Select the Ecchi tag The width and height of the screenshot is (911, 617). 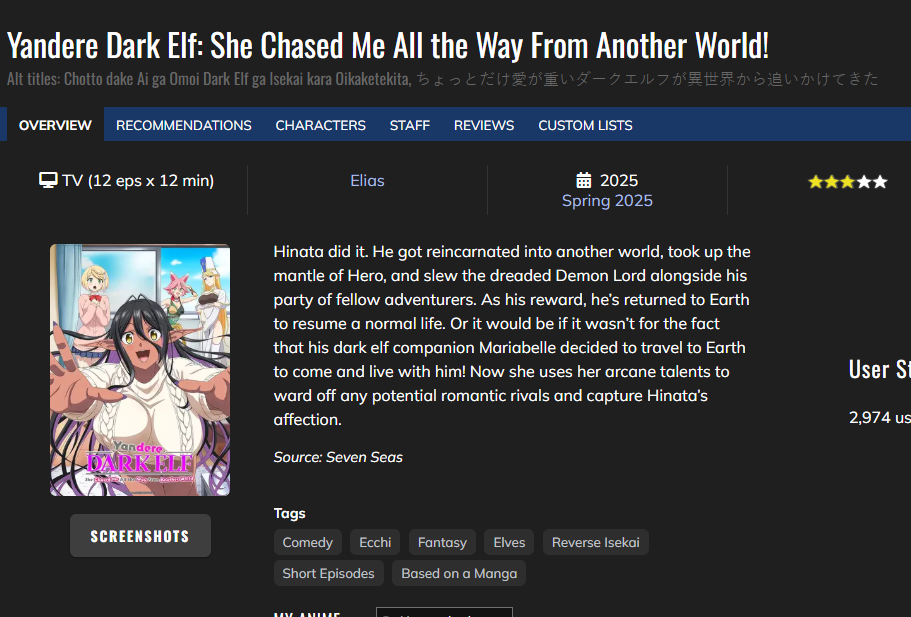point(375,542)
